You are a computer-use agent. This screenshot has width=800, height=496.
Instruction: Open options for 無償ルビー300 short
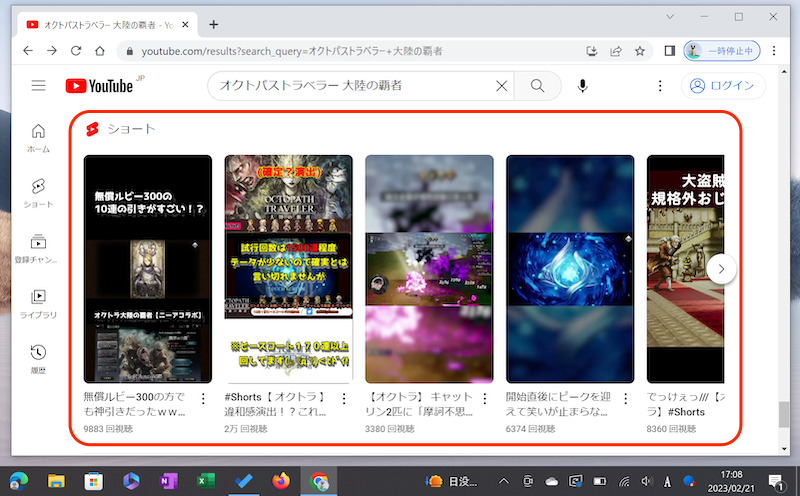204,398
